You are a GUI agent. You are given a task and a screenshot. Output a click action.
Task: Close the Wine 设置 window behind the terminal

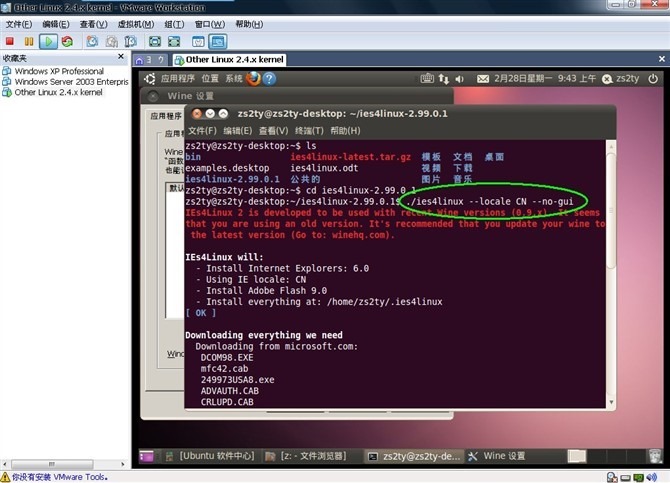pyautogui.click(x=153, y=96)
